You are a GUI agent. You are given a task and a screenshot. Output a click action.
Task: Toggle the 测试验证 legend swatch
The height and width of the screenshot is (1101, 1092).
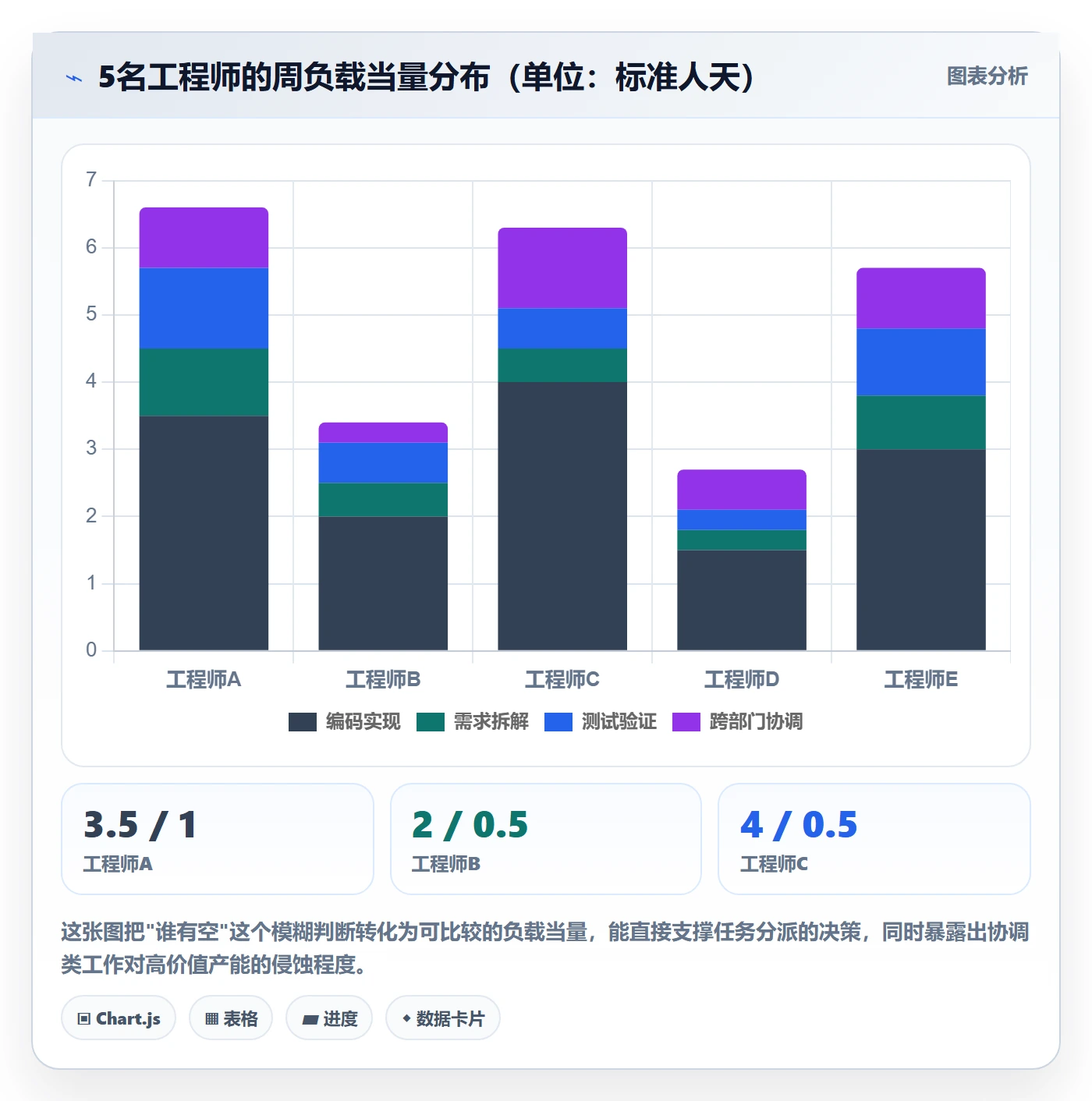click(558, 722)
